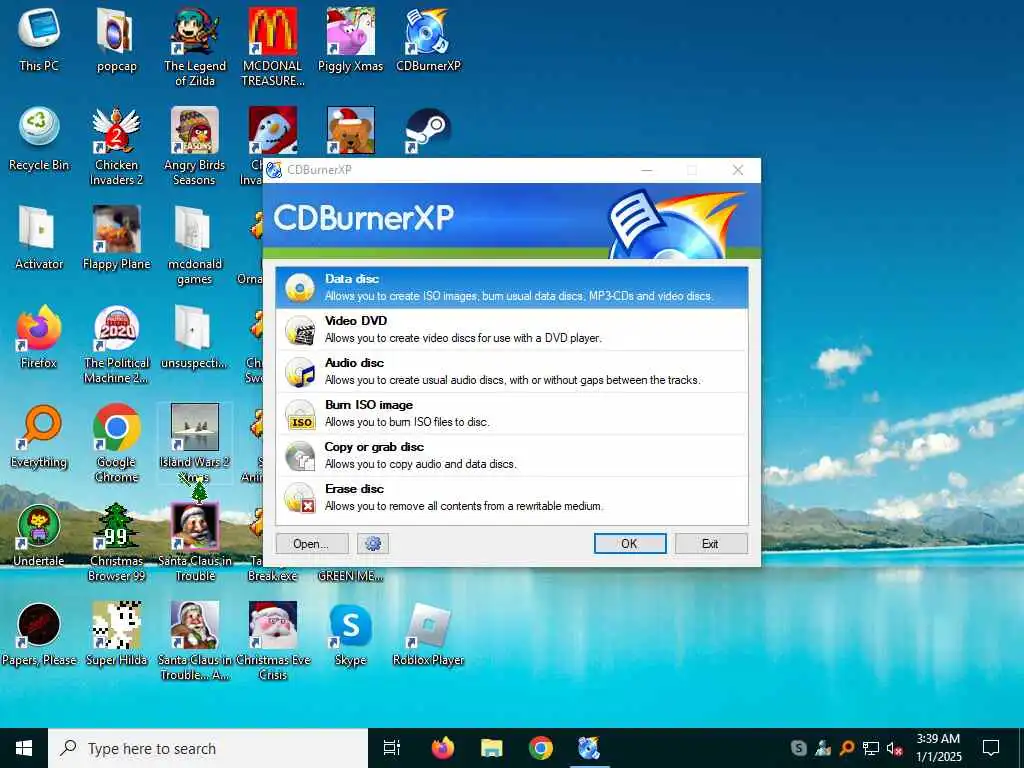Image resolution: width=1024 pixels, height=768 pixels.
Task: Select Island Wars 2 Xmas shortcut
Action: click(x=195, y=443)
